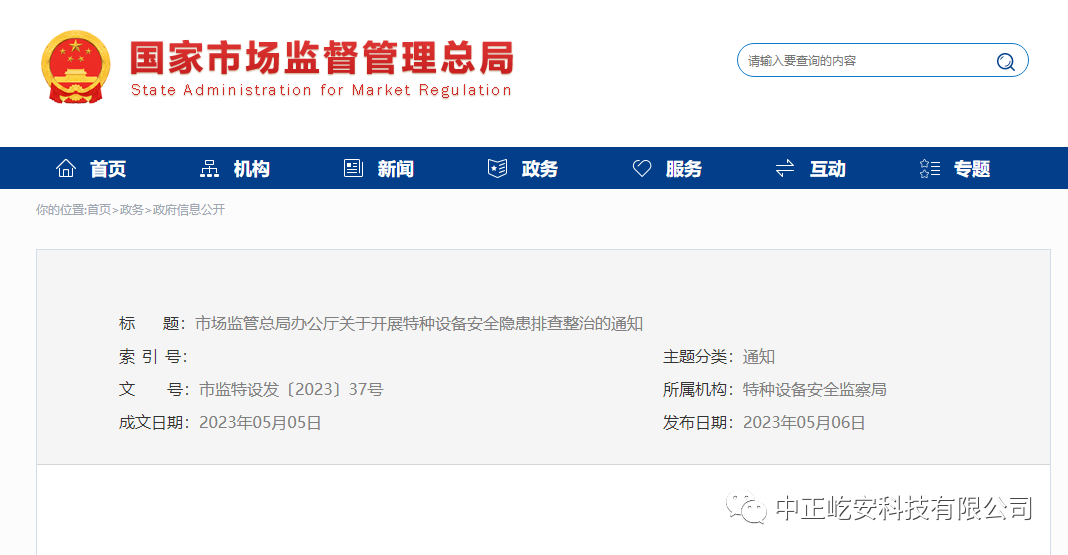1068x555 pixels.
Task: Click the national emblem logo
Action: click(x=77, y=67)
